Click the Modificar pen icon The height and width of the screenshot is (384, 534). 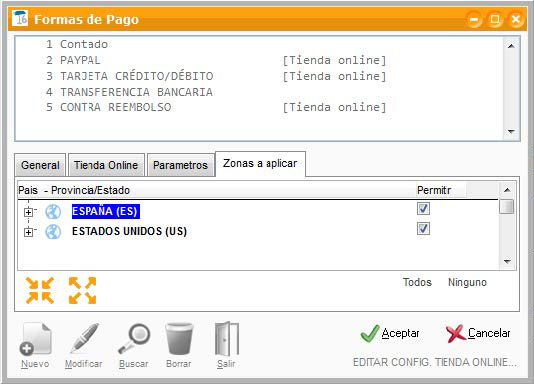tap(84, 339)
